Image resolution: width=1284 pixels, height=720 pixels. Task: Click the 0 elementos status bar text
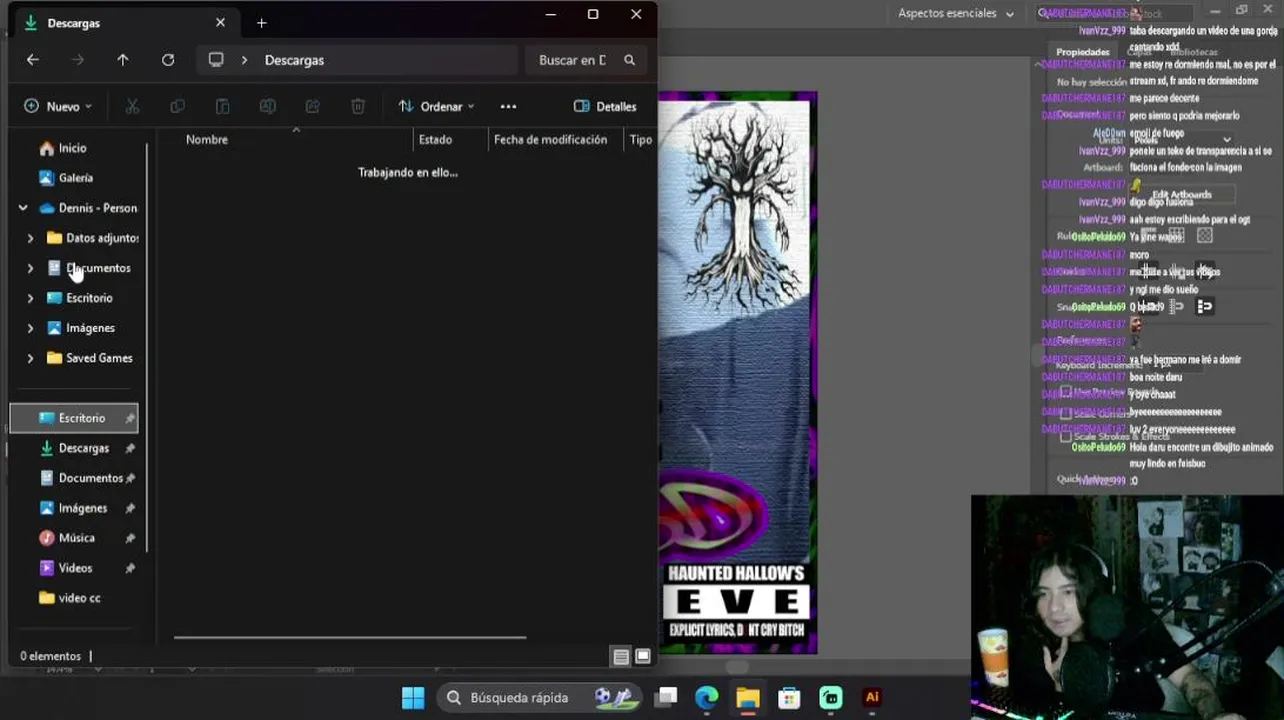coord(51,656)
